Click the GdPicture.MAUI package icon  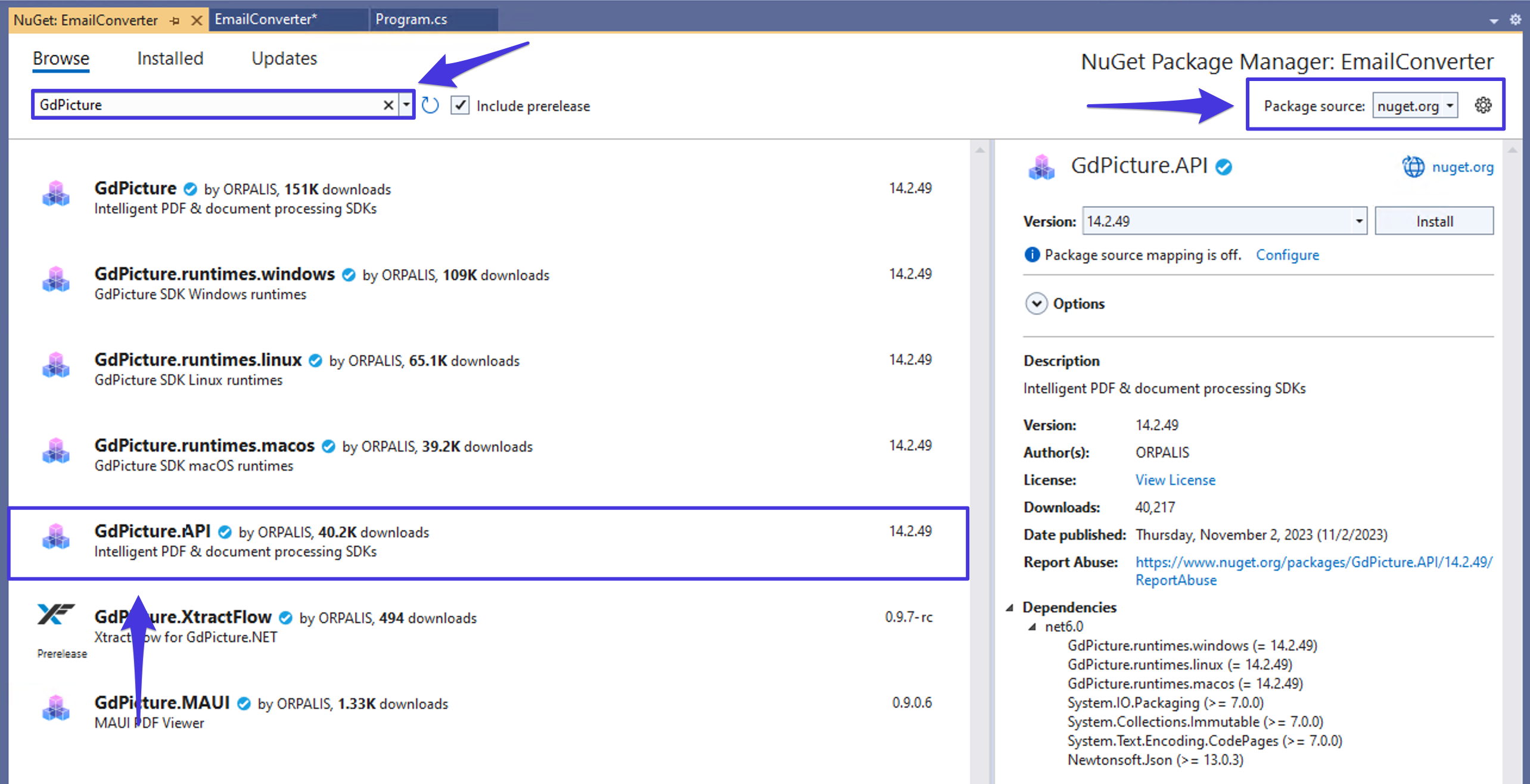(x=55, y=709)
